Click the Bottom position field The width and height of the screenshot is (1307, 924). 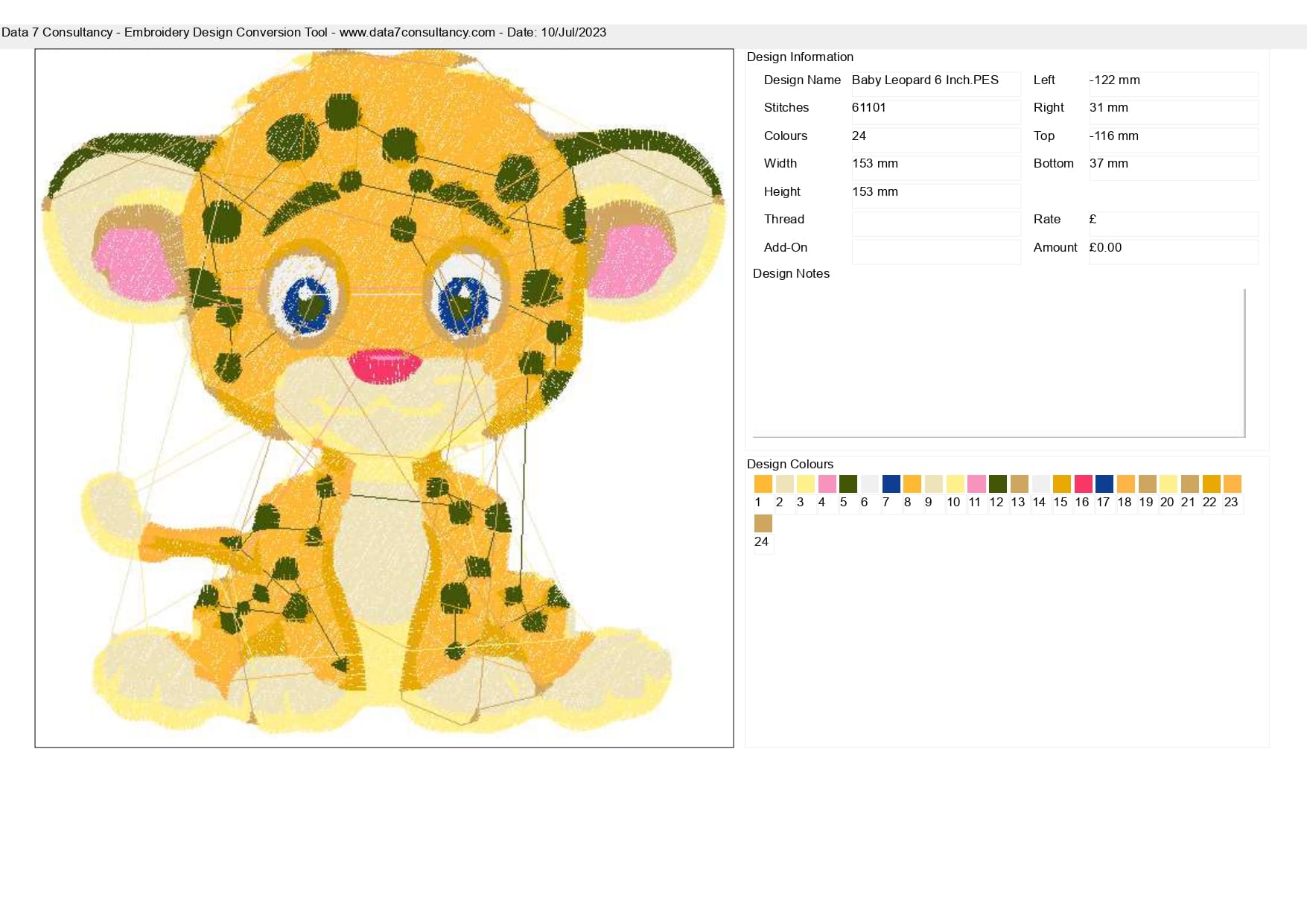tap(1174, 168)
